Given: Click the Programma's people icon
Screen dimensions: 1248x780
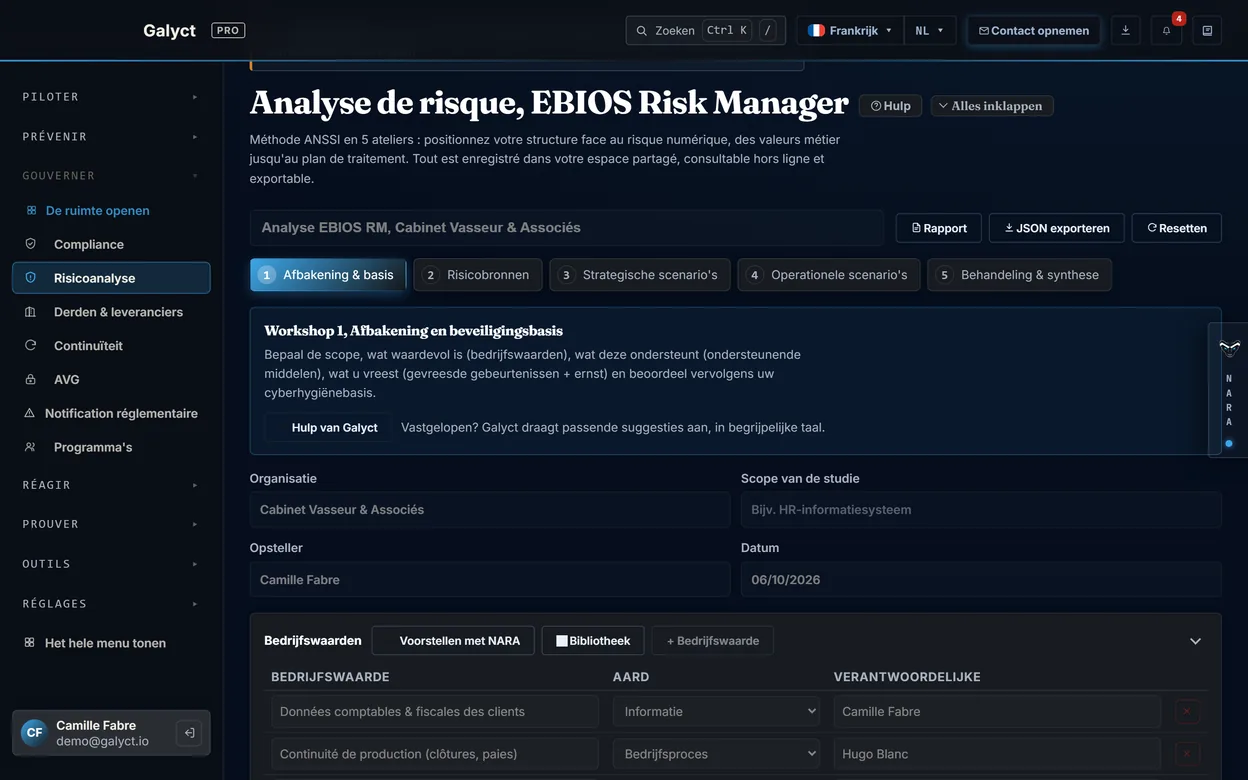Looking at the screenshot, I should 30,447.
